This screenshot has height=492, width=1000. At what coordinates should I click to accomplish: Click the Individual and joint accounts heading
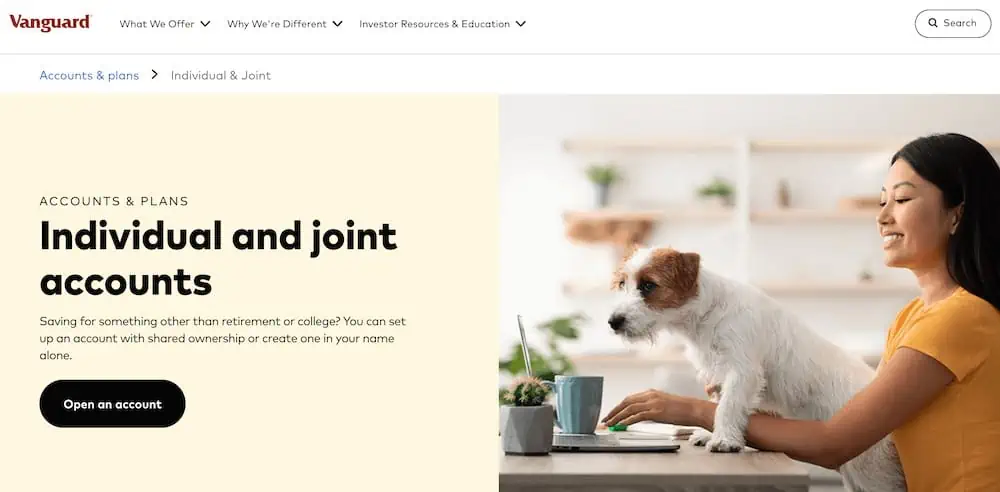point(218,258)
